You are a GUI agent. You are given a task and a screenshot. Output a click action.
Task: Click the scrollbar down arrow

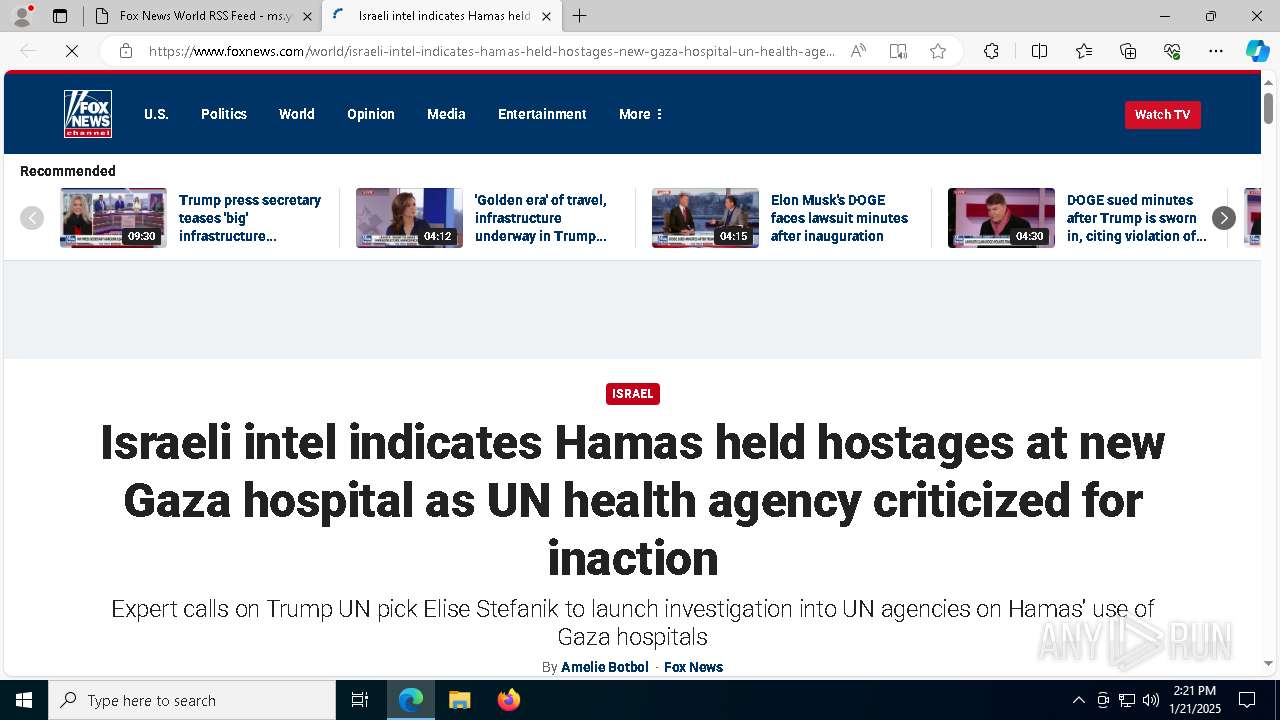[1269, 663]
